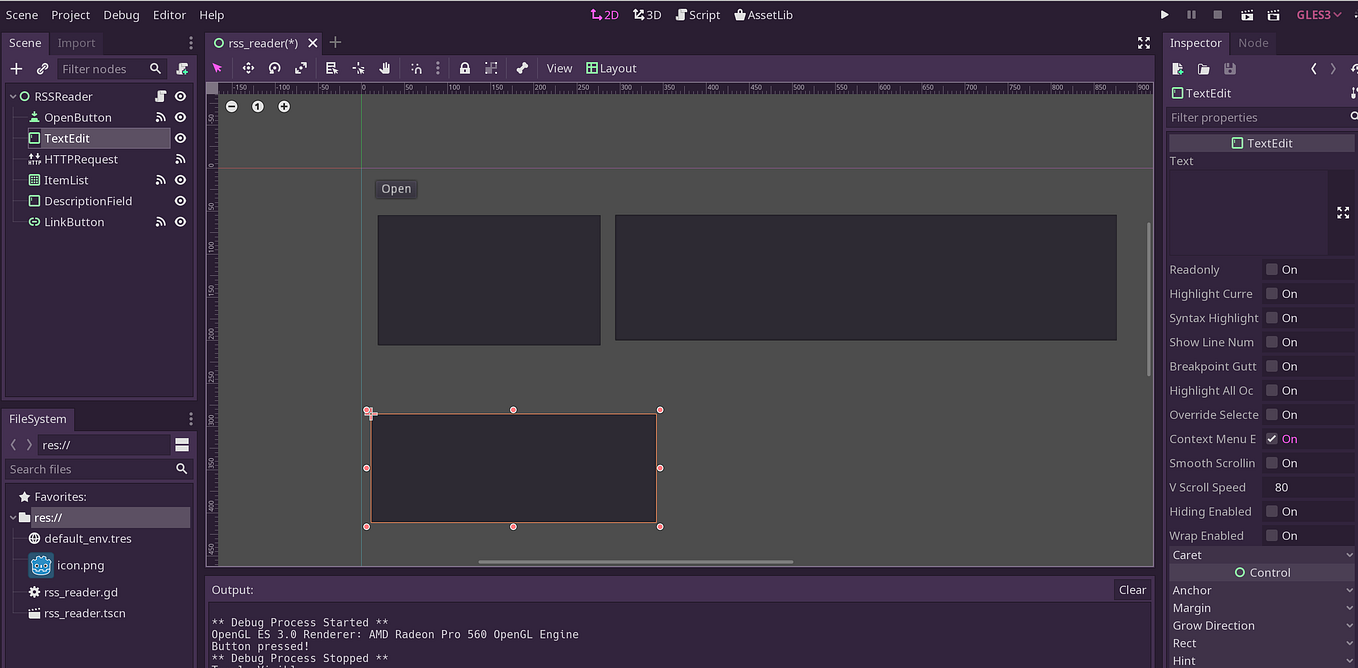
Task: Switch to the Script workspace
Action: tap(697, 14)
